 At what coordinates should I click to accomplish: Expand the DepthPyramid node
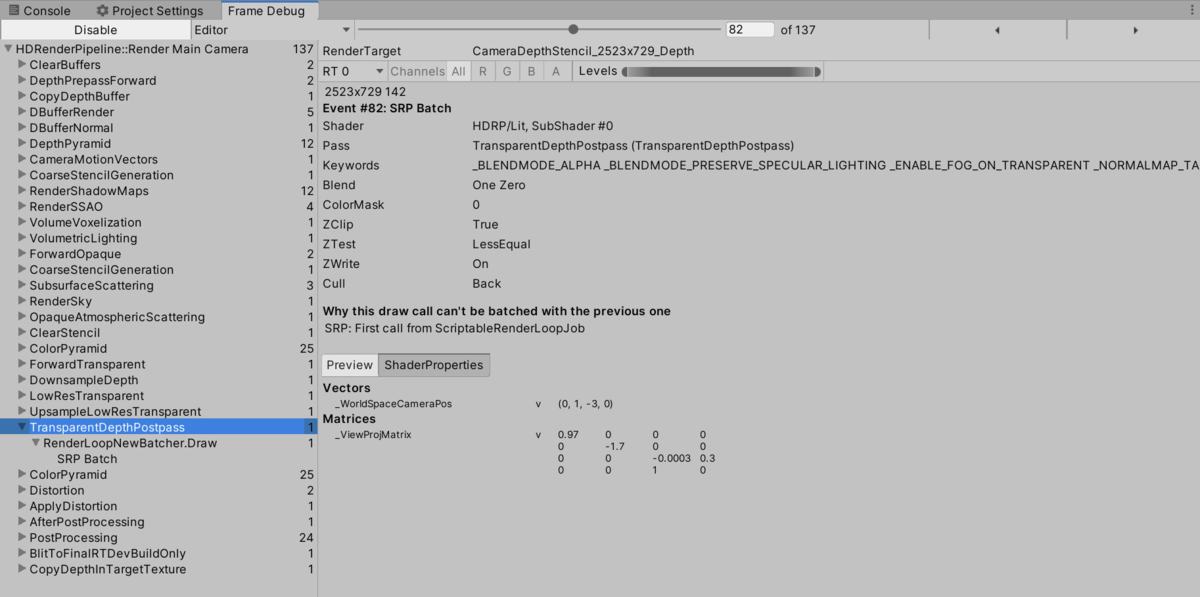pos(22,144)
